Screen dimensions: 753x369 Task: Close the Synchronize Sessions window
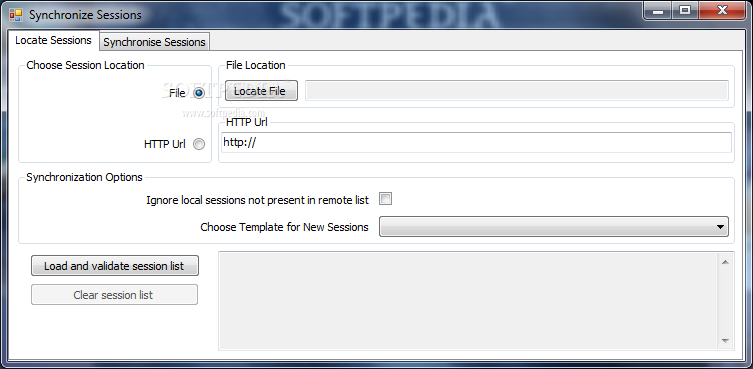(722, 11)
